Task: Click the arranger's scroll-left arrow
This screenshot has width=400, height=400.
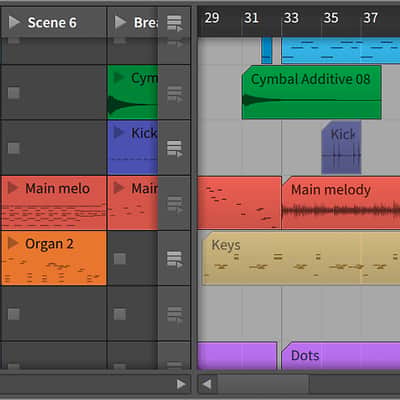Action: 207,384
